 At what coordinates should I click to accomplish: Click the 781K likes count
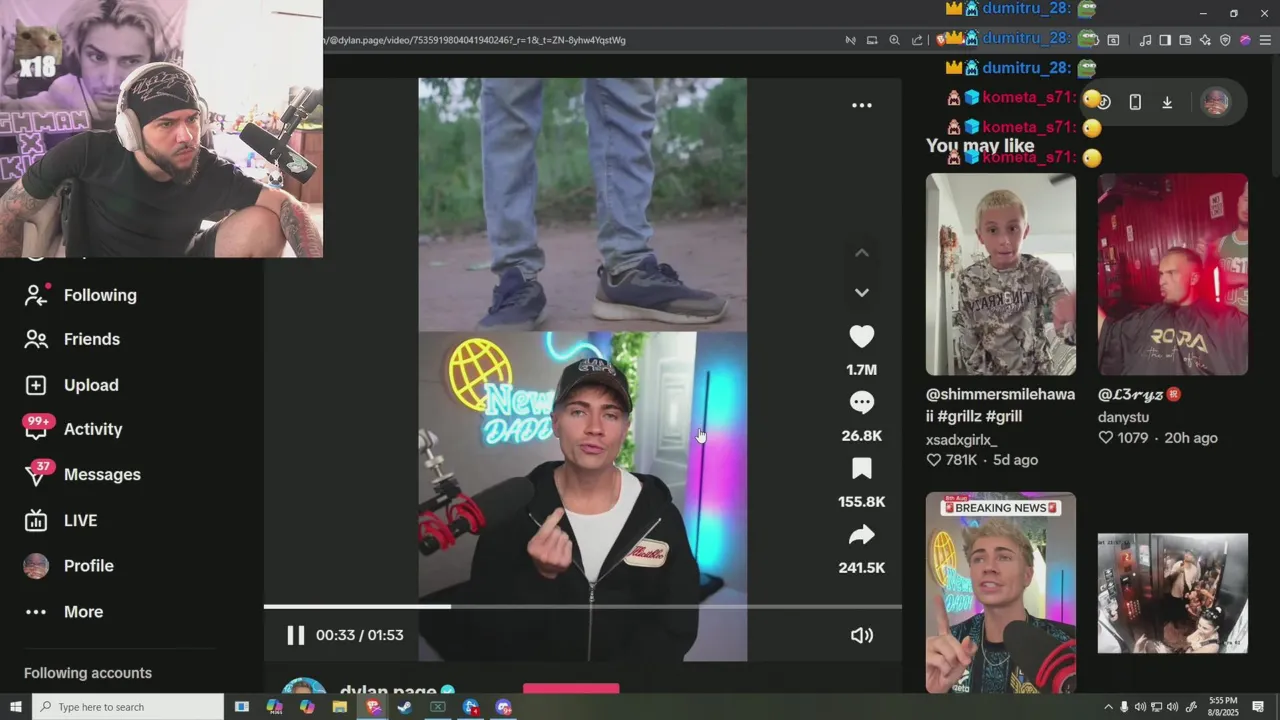[x=961, y=460]
